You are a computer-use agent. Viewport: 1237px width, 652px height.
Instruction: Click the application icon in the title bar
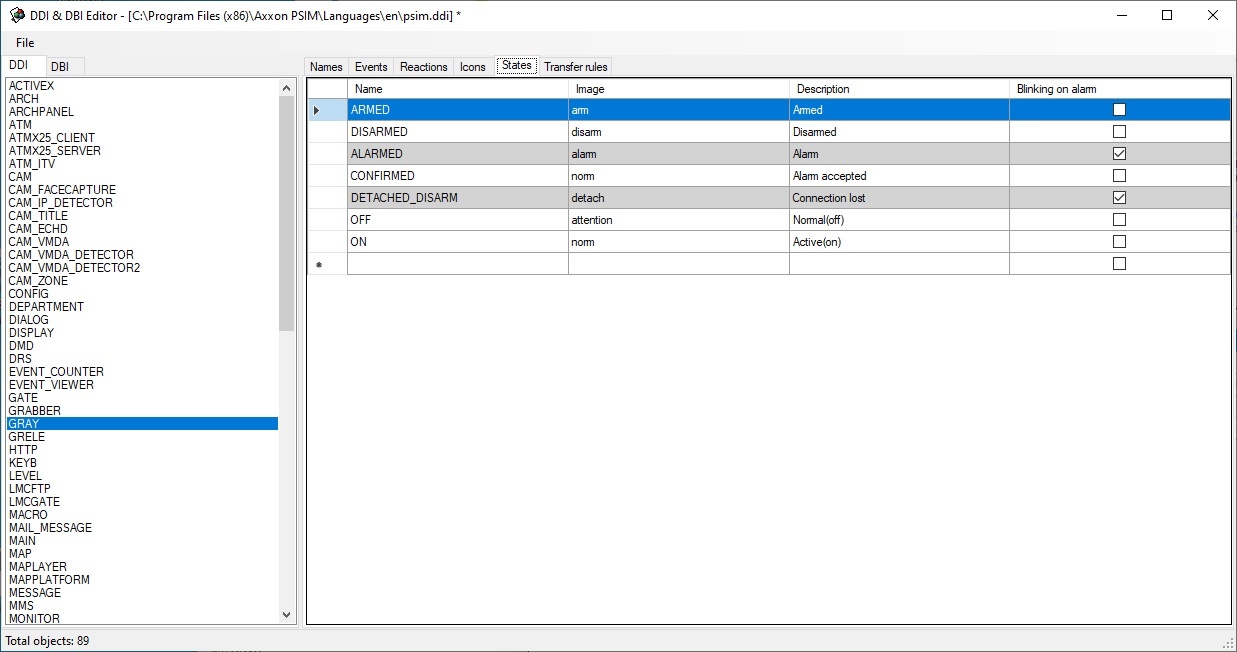point(17,15)
